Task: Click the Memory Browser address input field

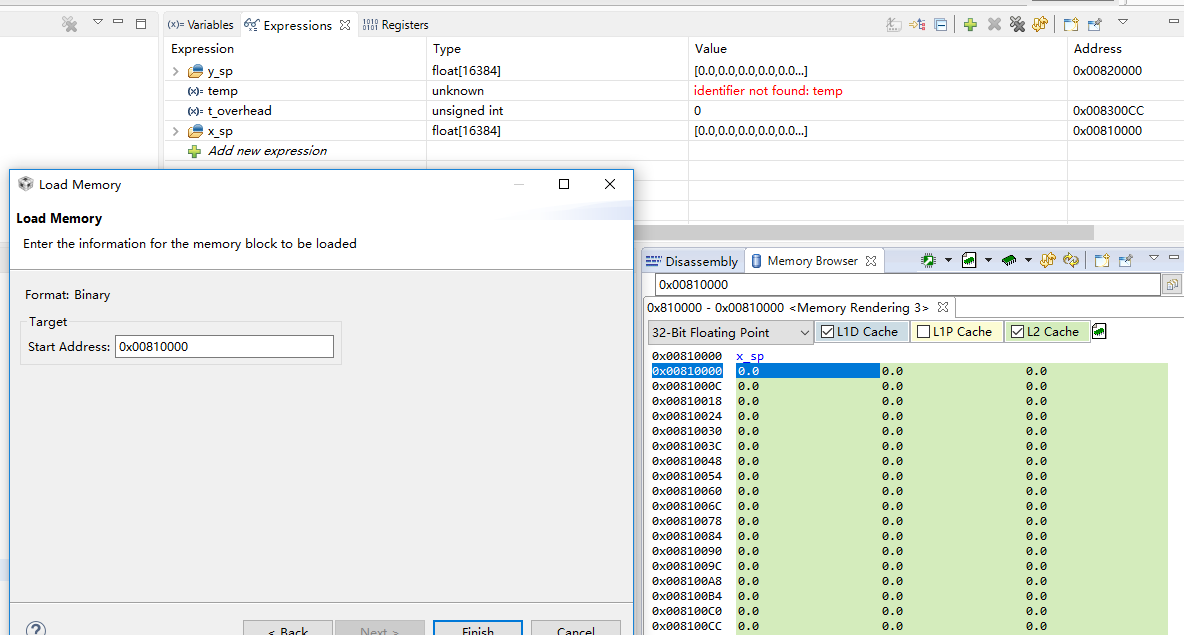Action: tap(907, 285)
